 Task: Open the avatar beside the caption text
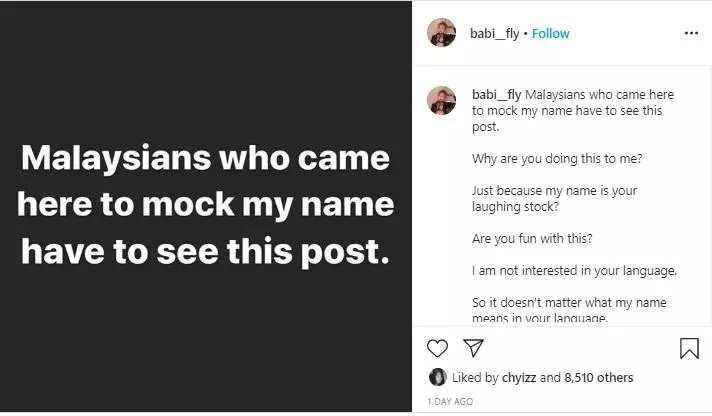[x=441, y=100]
